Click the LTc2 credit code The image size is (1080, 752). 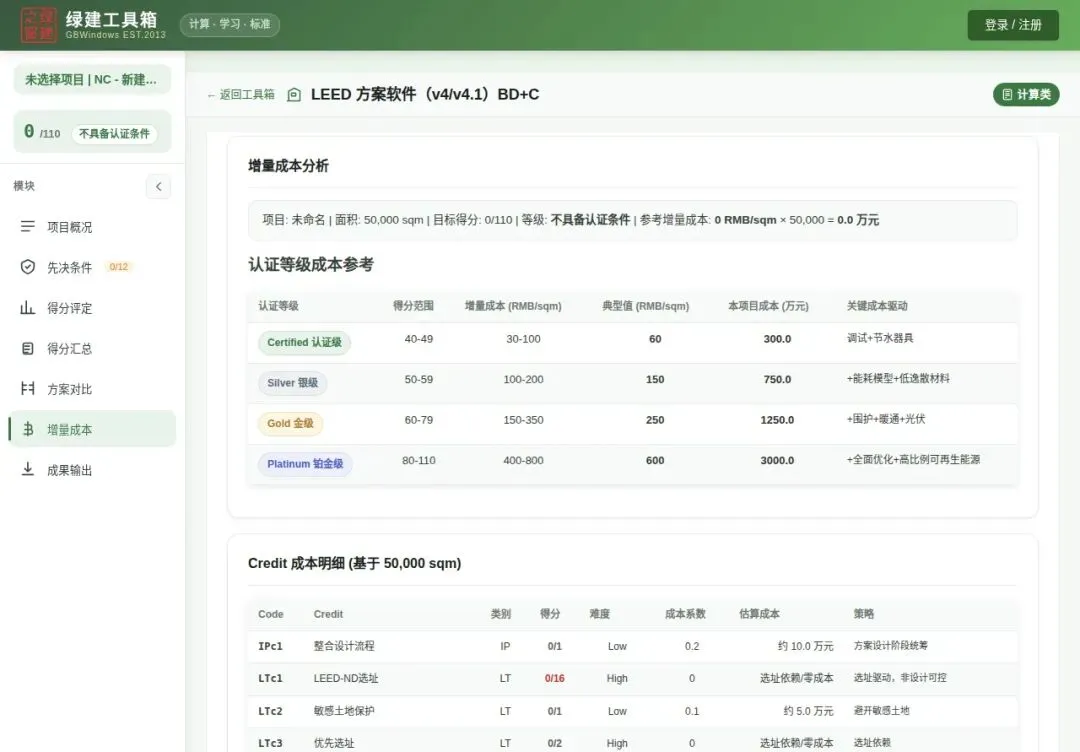click(270, 711)
